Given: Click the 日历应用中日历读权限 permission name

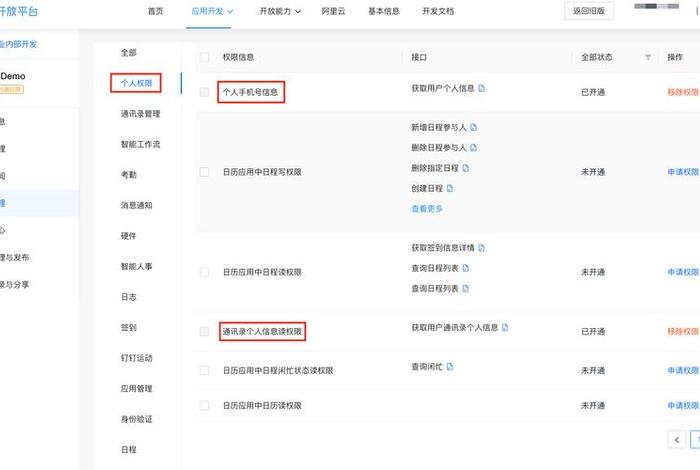Looking at the screenshot, I should click(262, 405).
